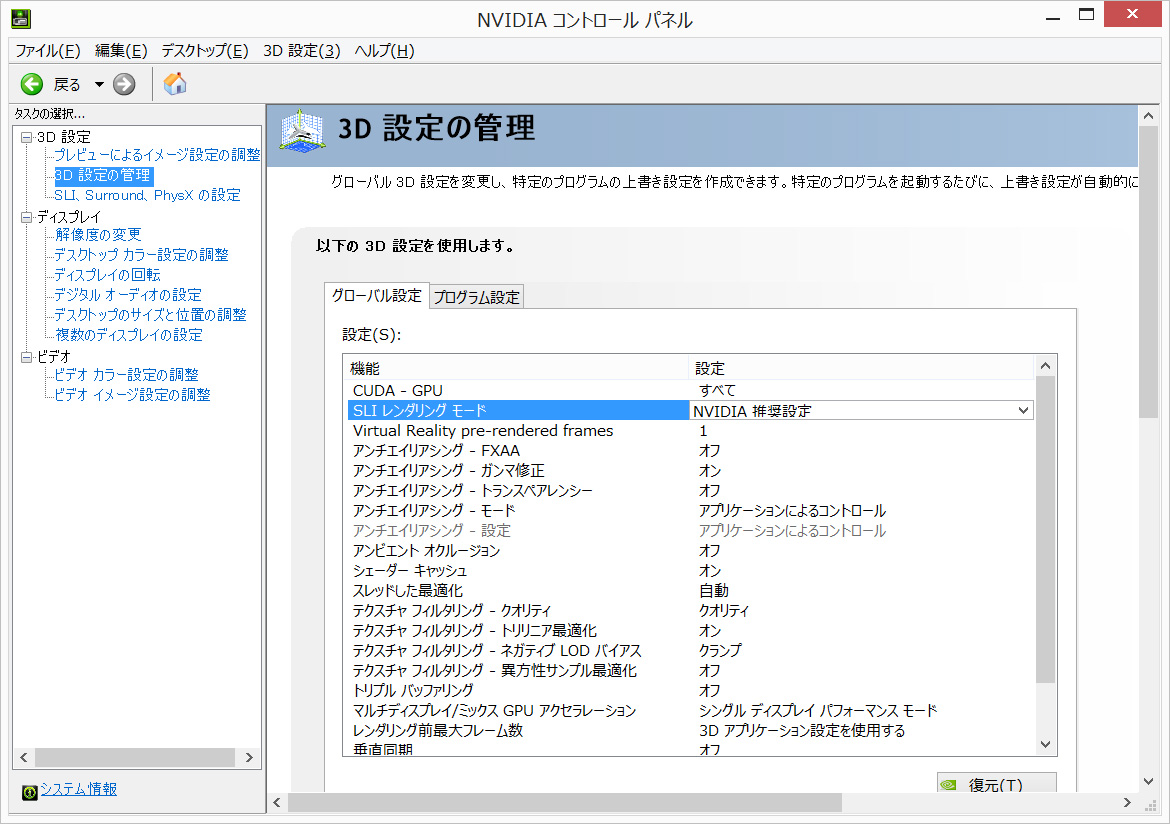Select the アンビエント オクルージョン setting row
The height and width of the screenshot is (824, 1170).
pos(426,550)
